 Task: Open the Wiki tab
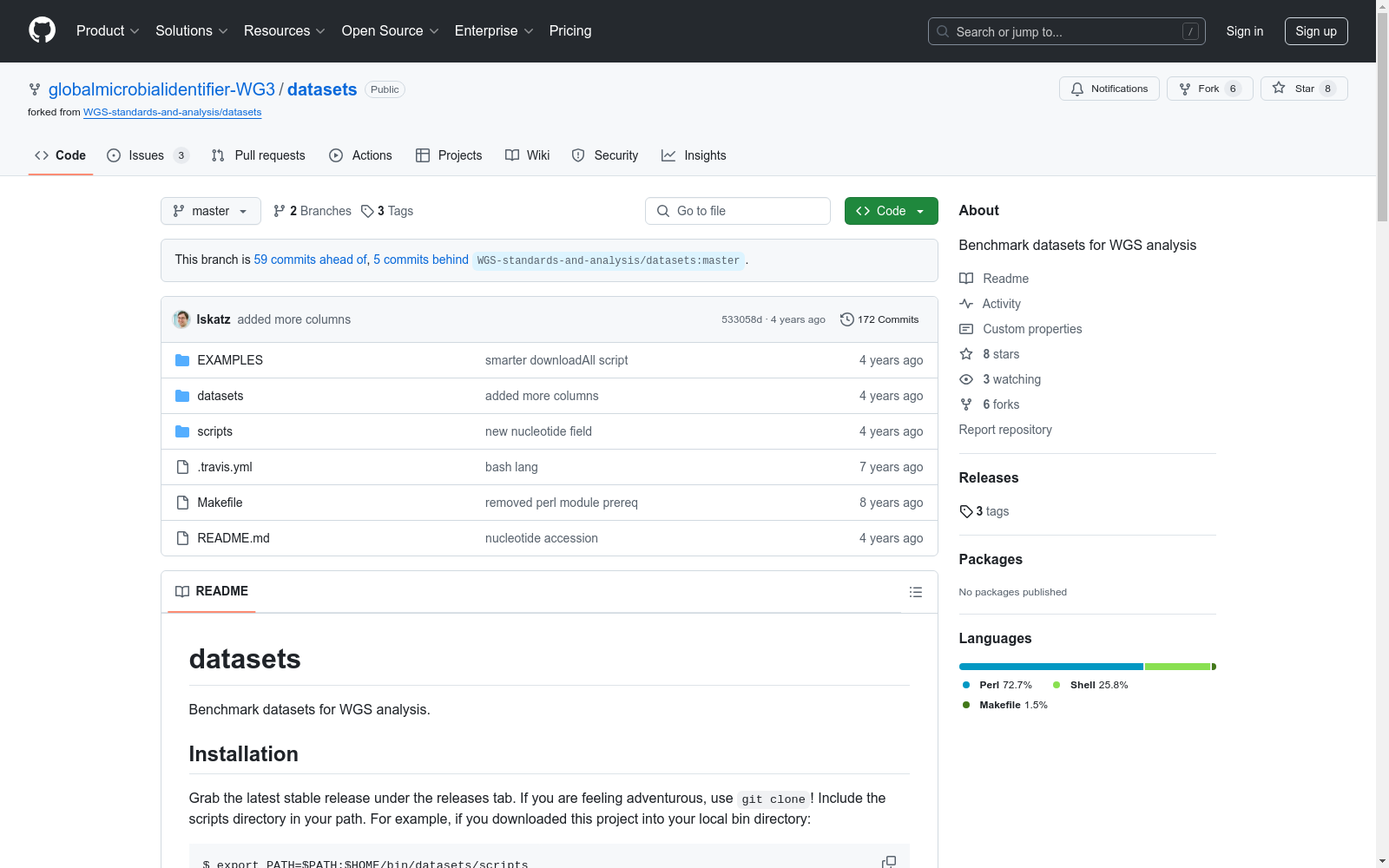(528, 155)
